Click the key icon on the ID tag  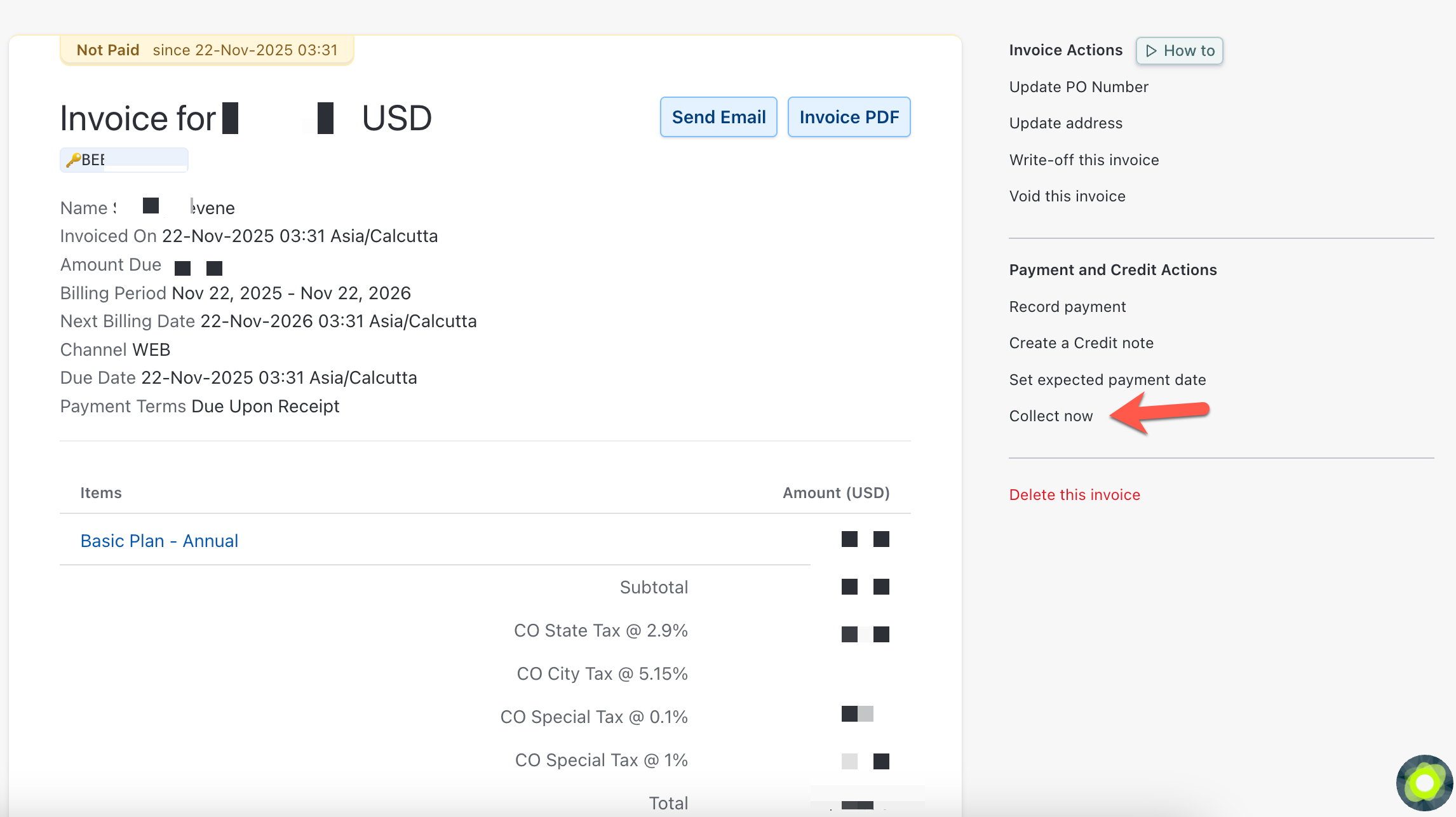[x=73, y=160]
